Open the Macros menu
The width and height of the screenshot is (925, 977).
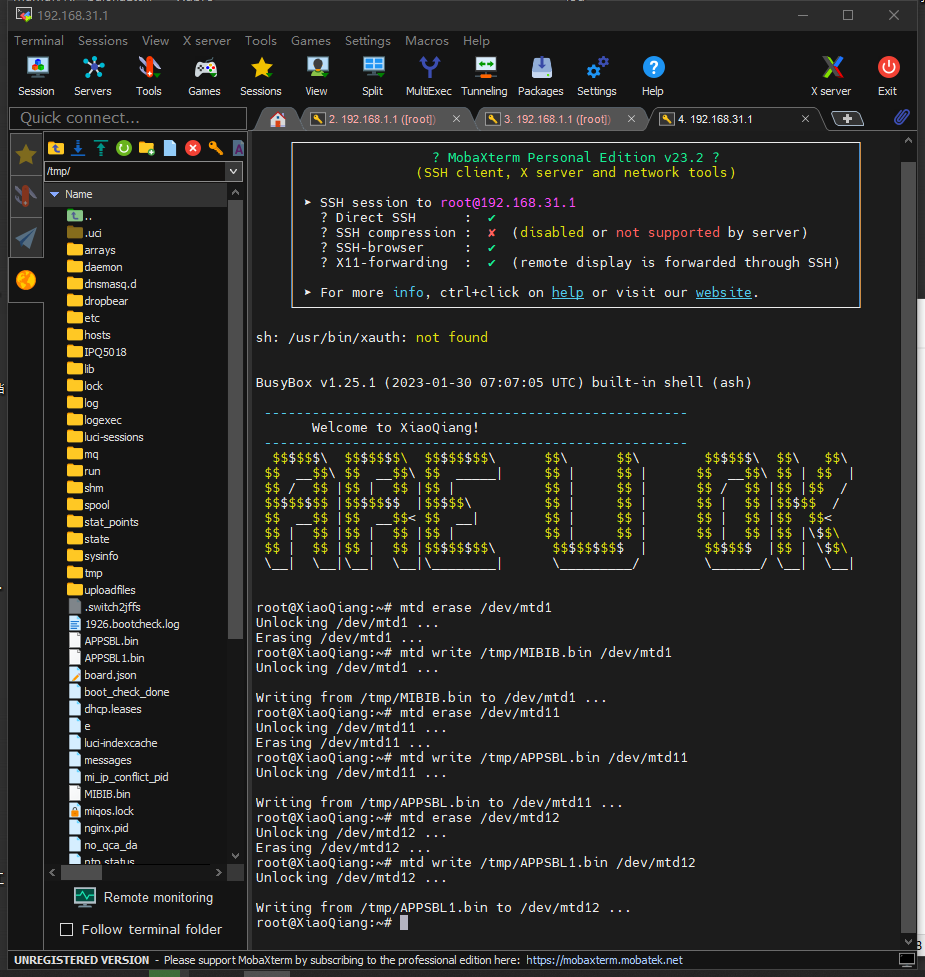(426, 41)
